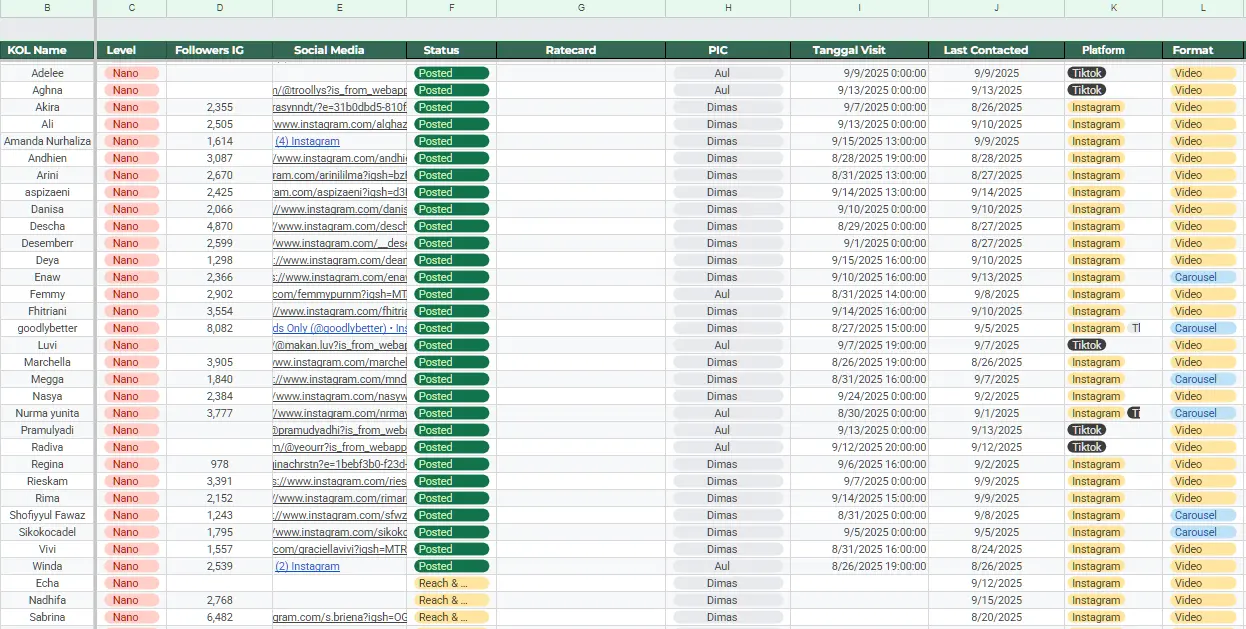Click the "Tanggal Visit" header cell
Screen dimensions: 1246x629
859,50
